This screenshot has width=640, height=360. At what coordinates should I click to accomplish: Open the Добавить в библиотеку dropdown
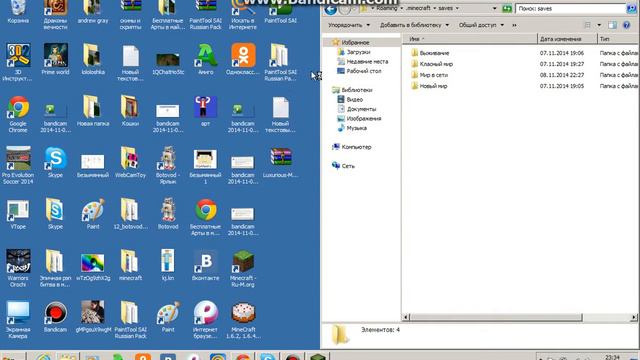414,25
